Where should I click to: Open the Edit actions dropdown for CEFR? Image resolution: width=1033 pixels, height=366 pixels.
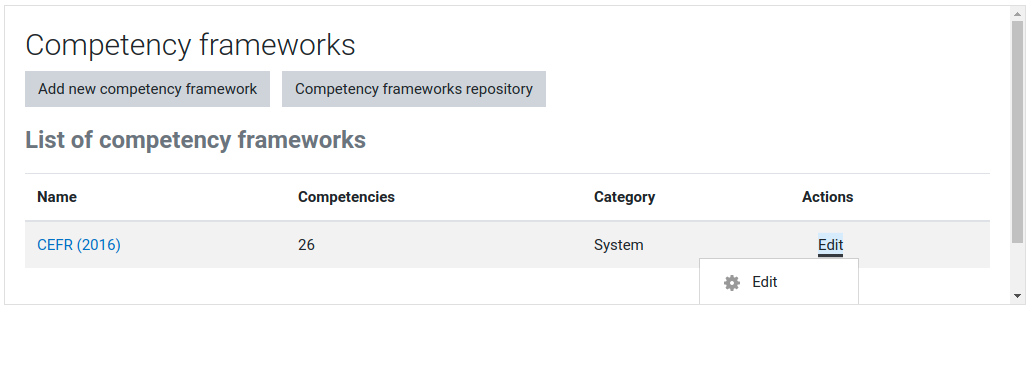(830, 245)
